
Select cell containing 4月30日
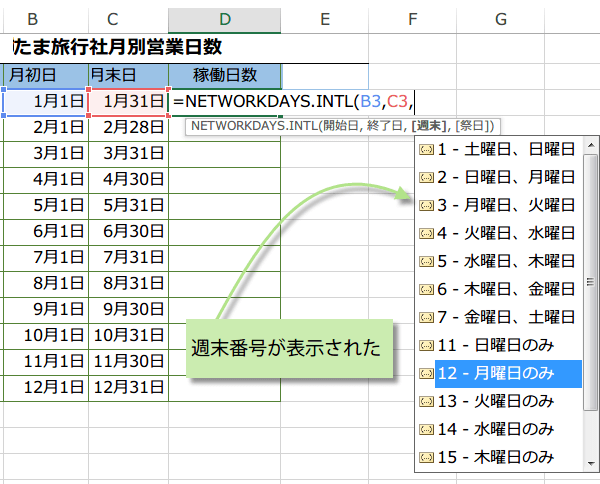pyautogui.click(x=128, y=179)
